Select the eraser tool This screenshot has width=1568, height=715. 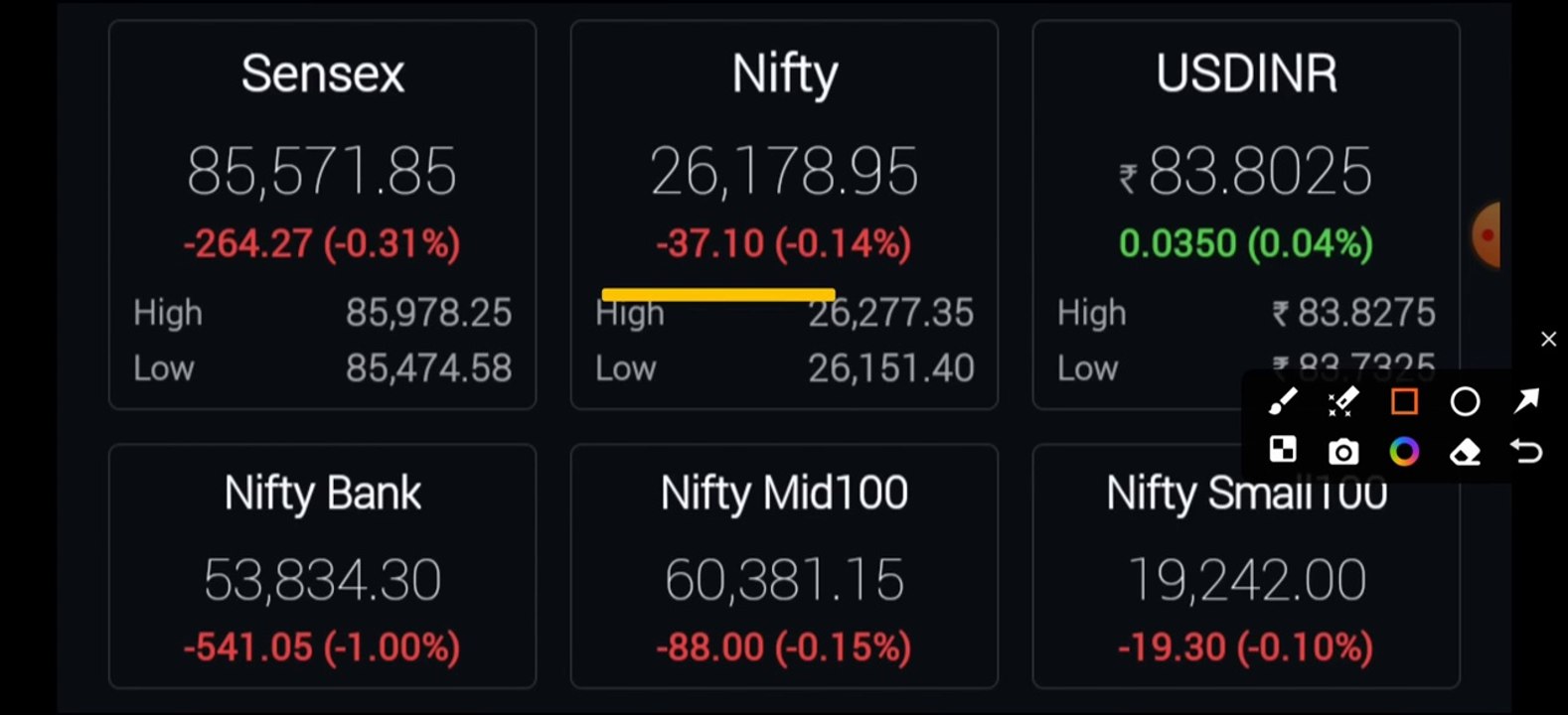1465,453
